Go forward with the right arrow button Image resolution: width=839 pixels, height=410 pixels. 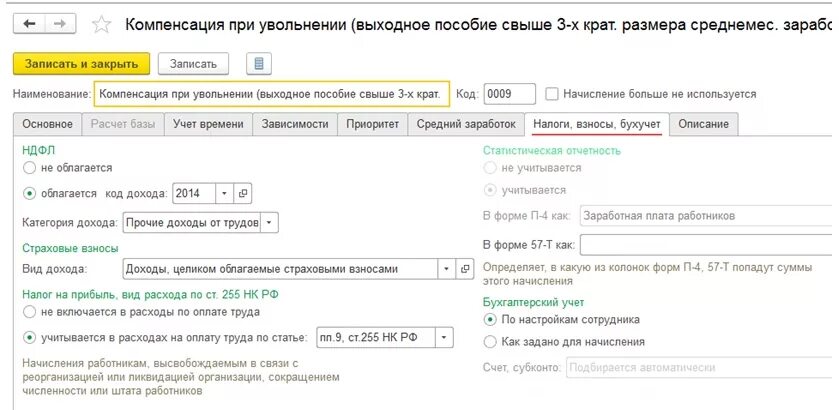60,24
